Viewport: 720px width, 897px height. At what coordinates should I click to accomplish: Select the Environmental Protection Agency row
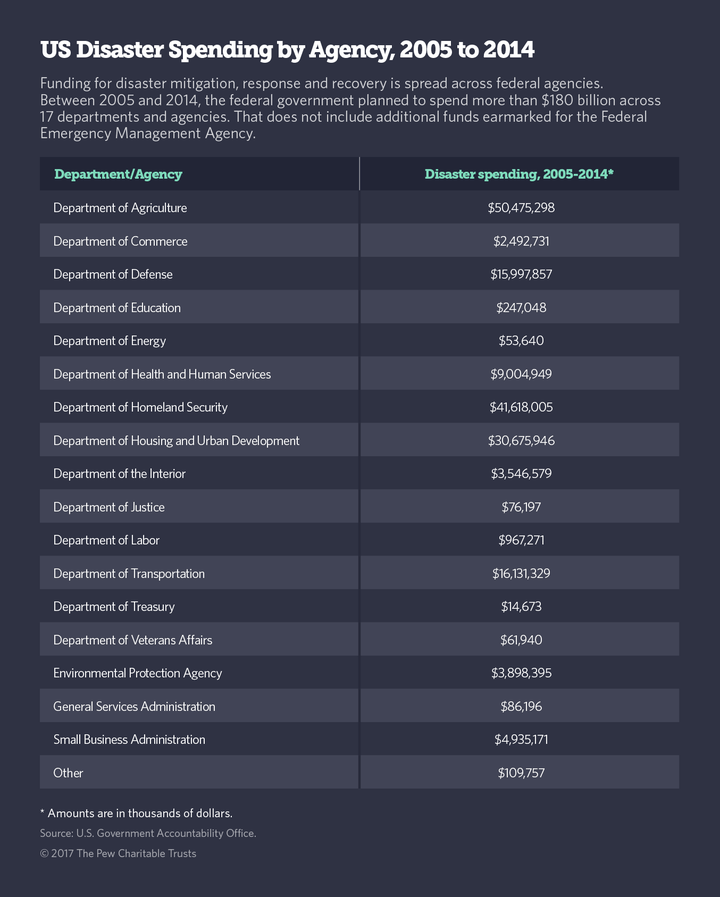pos(359,672)
